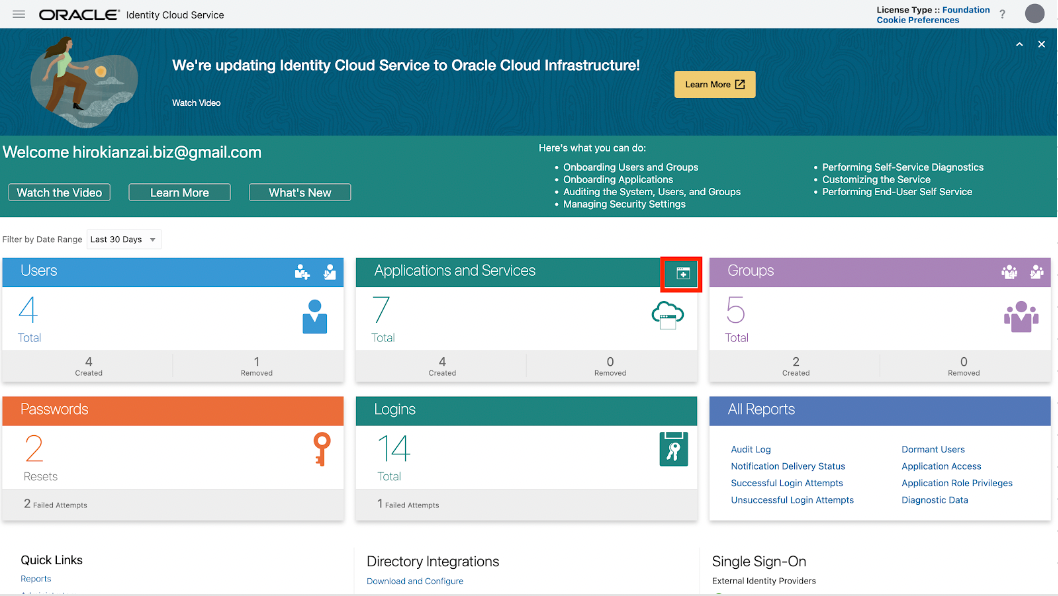This screenshot has height=596, width=1058.
Task: Click the What's New button
Action: [299, 193]
